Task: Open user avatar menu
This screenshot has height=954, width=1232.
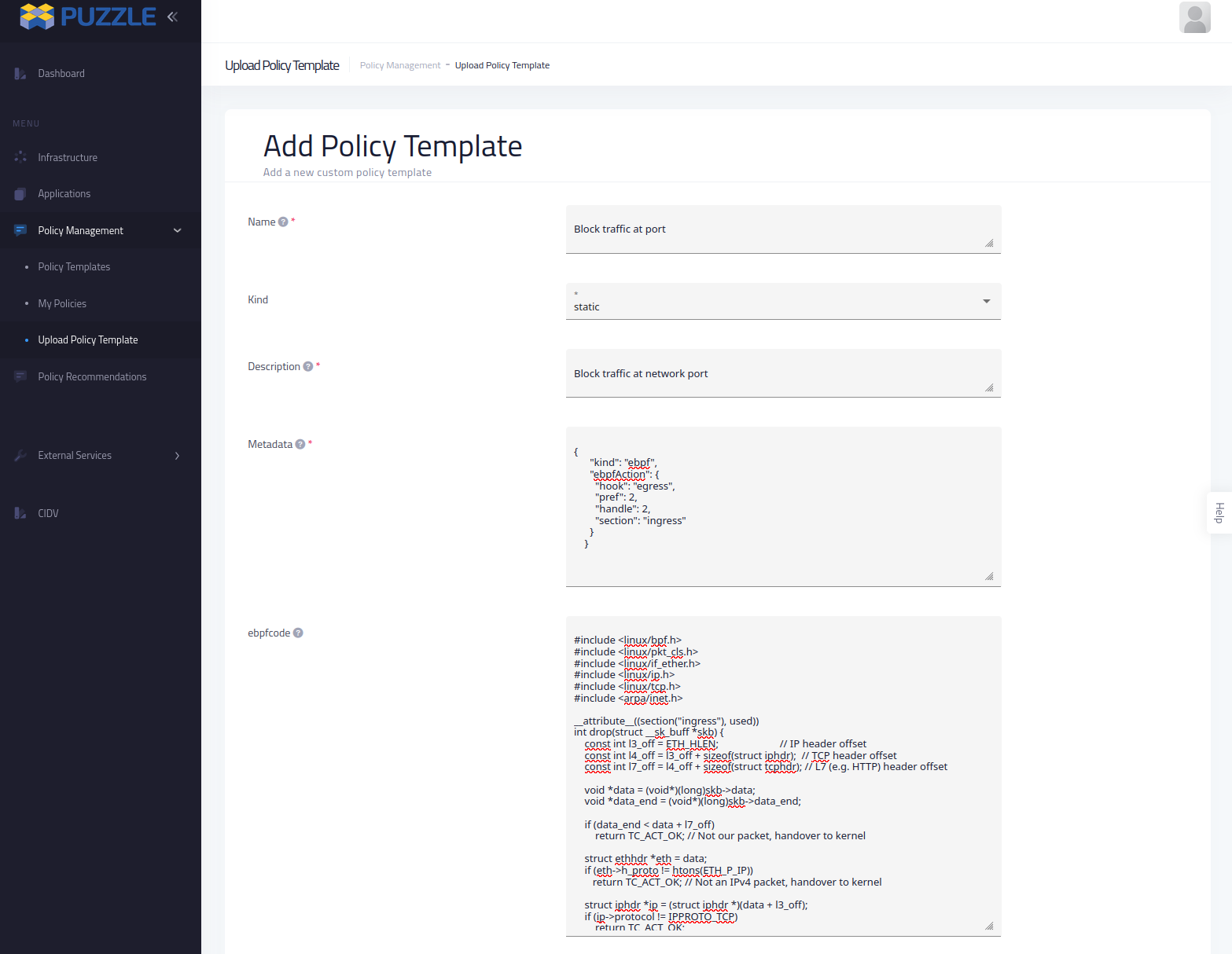Action: coord(1194,17)
